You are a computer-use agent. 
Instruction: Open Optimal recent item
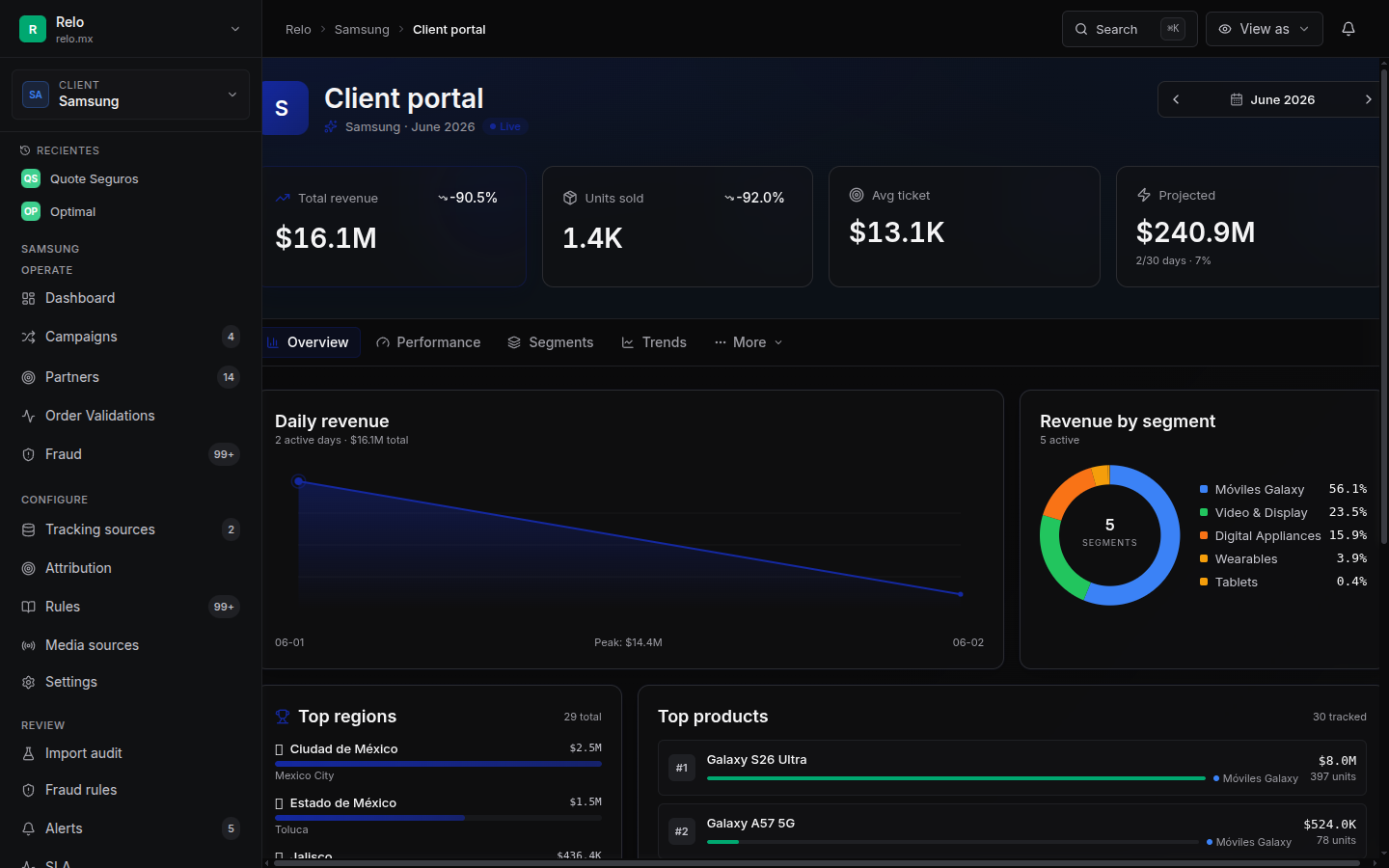point(130,211)
